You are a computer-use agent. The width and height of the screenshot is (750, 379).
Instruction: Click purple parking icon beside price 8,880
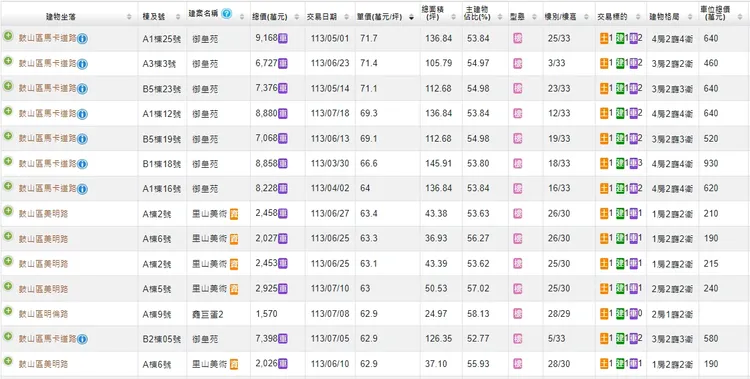click(283, 113)
